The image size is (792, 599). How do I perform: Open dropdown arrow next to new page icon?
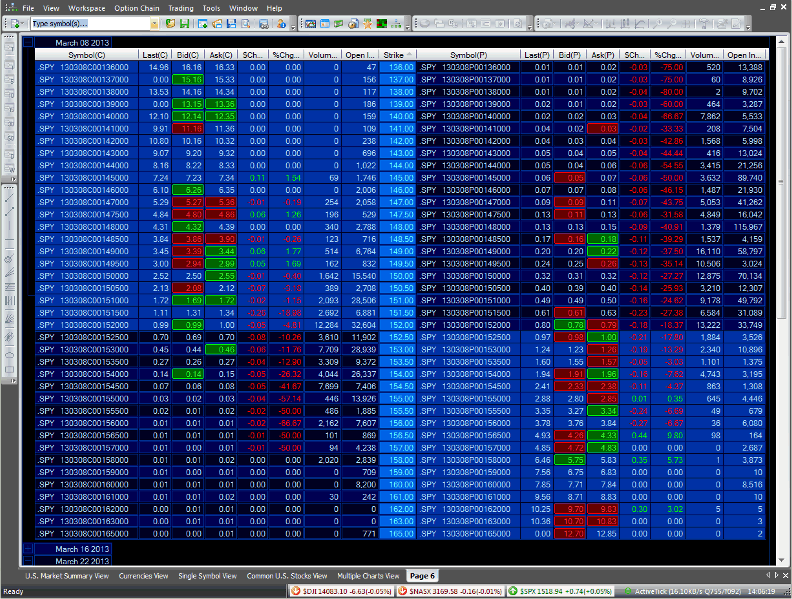coord(23,24)
